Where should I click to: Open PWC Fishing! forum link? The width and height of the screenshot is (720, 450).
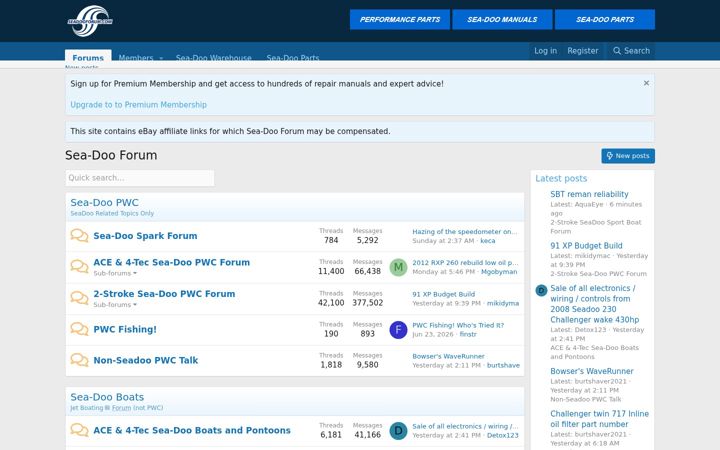click(125, 329)
